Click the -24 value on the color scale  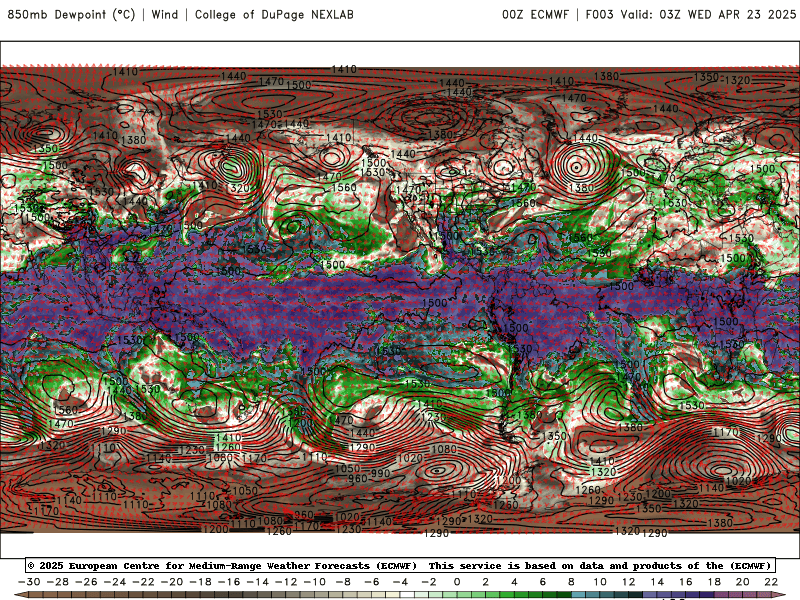(115, 582)
